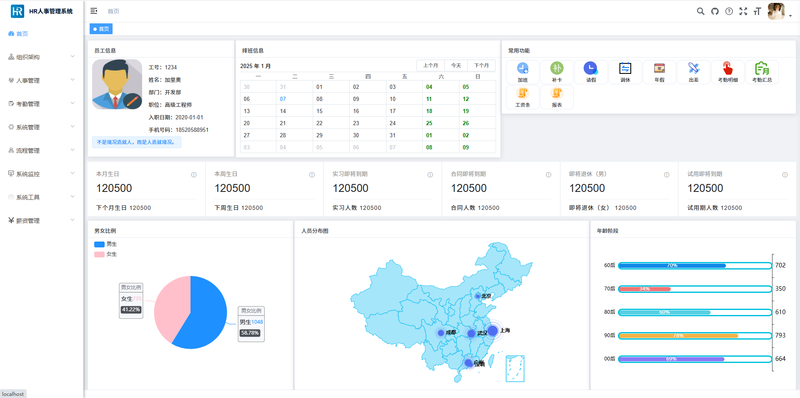Click the 考勤明细 red hand icon

(x=728, y=68)
